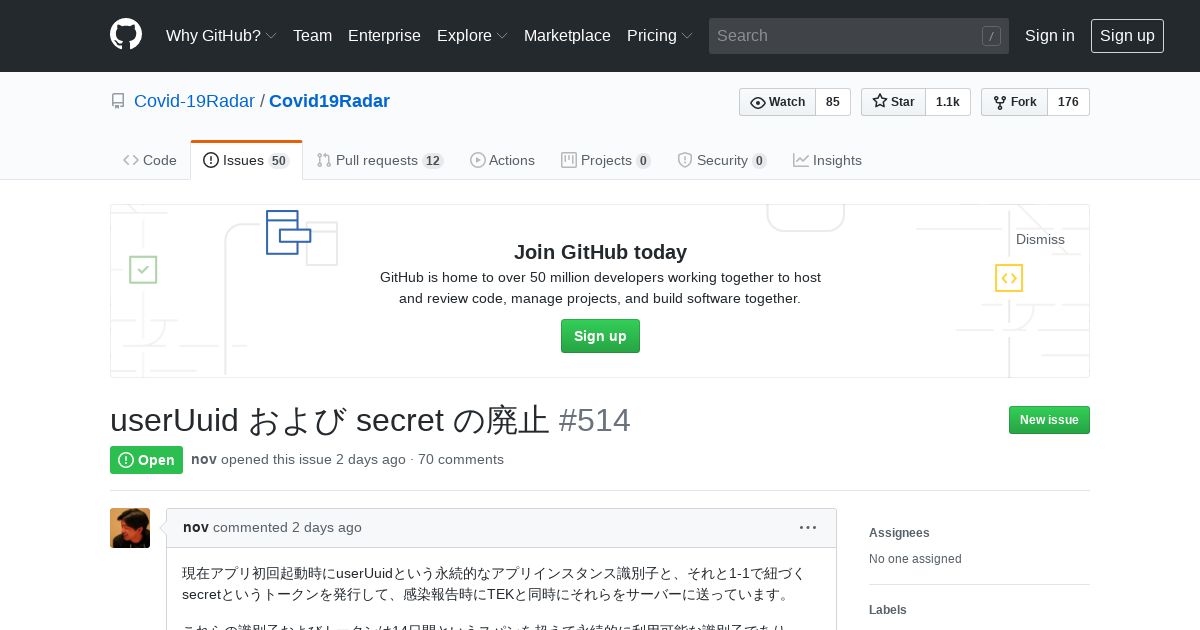View the 85 watchers count
This screenshot has height=630, width=1200.
coord(833,102)
